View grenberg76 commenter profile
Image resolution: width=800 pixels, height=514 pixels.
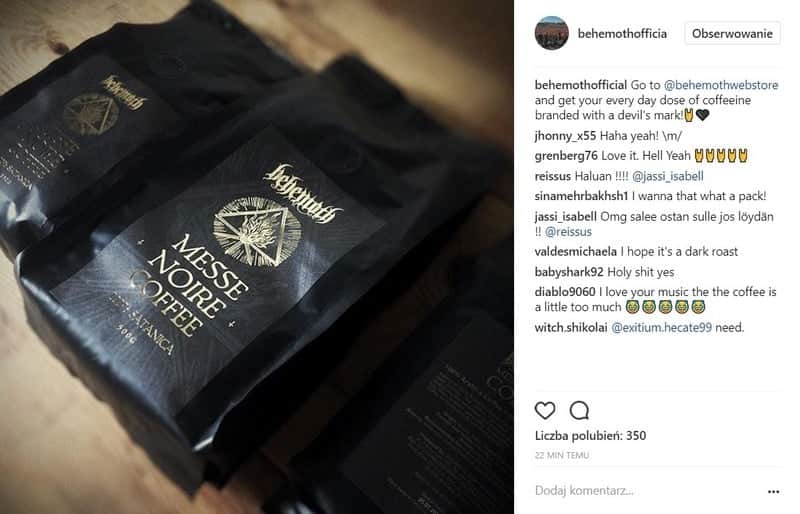point(566,156)
